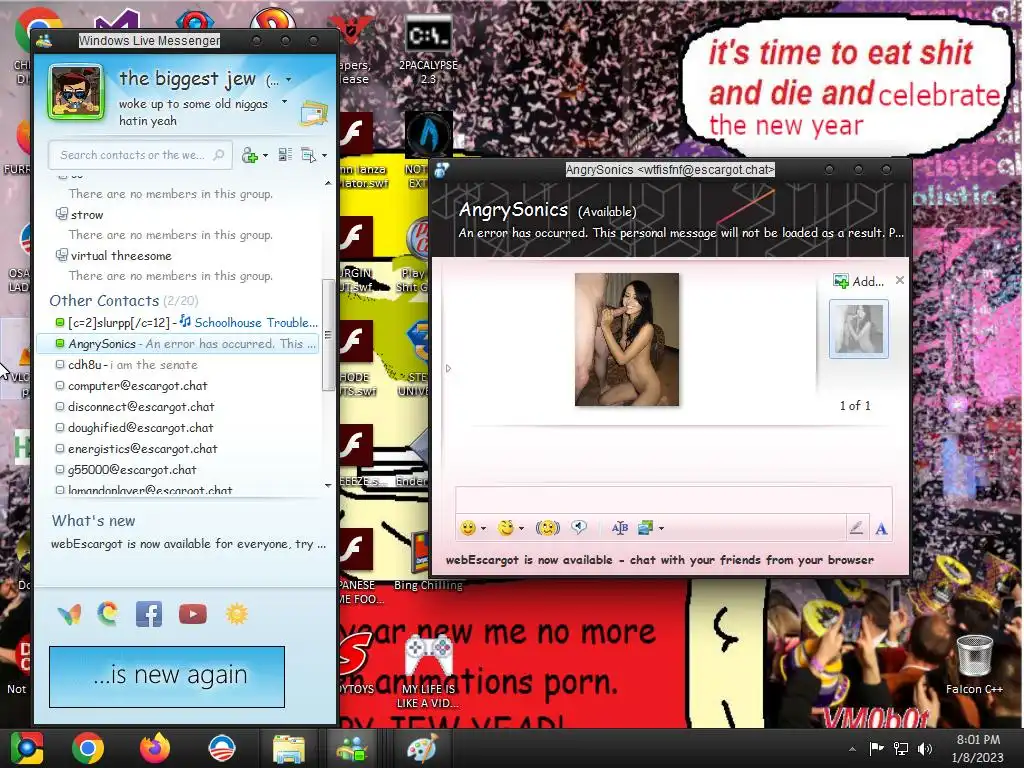Open the emoticon picker dropdown arrow

click(483, 528)
